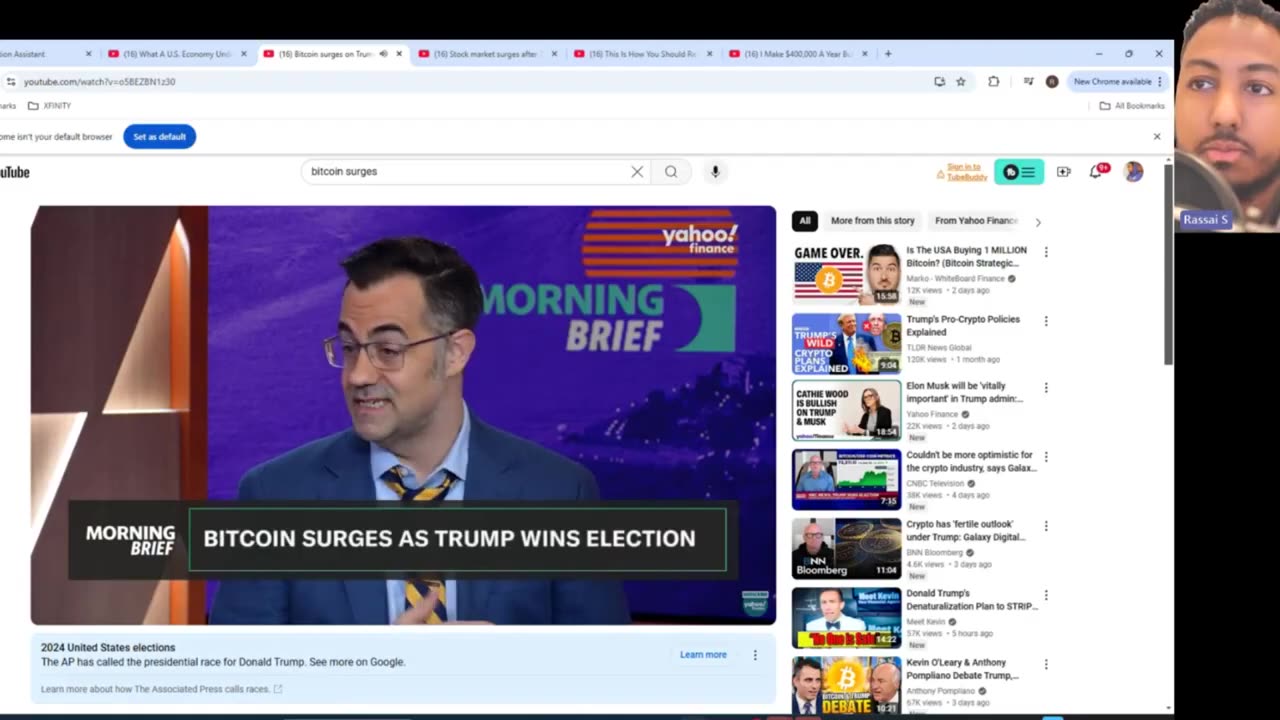Open New Chrome available menu
This screenshot has width=1280, height=720.
pos(1118,82)
